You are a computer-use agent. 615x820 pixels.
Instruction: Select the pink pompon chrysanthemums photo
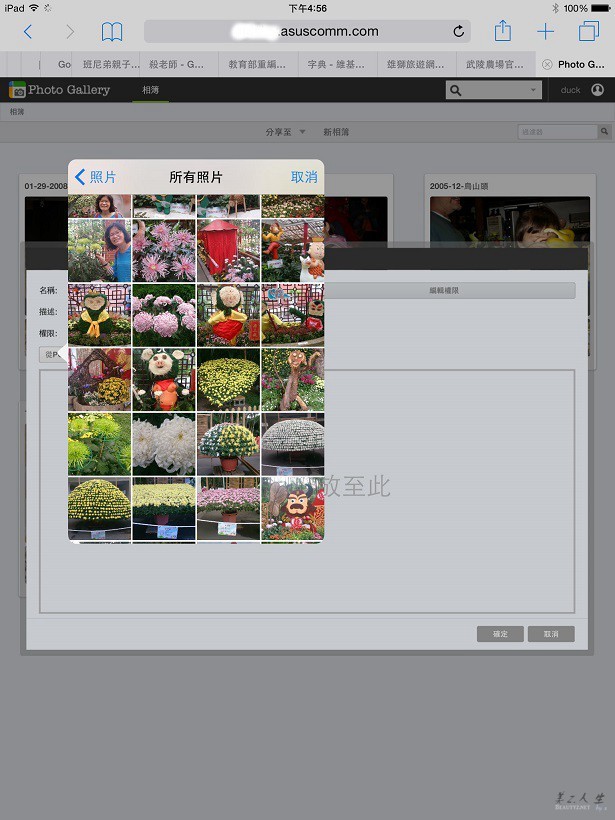pyautogui.click(x=164, y=315)
